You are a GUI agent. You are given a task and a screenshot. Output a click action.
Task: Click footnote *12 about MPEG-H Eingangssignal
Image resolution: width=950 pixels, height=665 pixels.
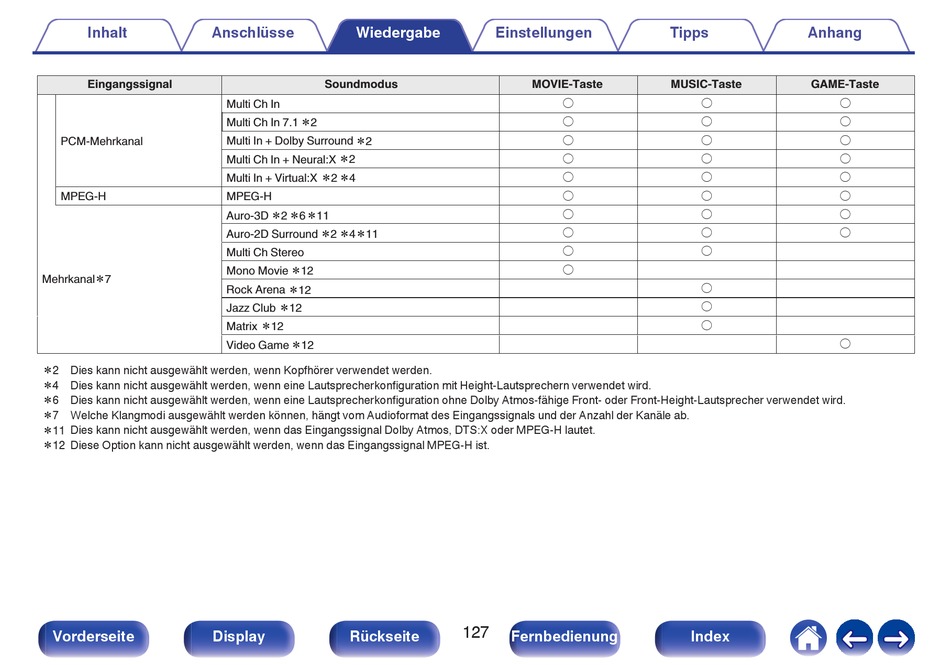point(266,446)
